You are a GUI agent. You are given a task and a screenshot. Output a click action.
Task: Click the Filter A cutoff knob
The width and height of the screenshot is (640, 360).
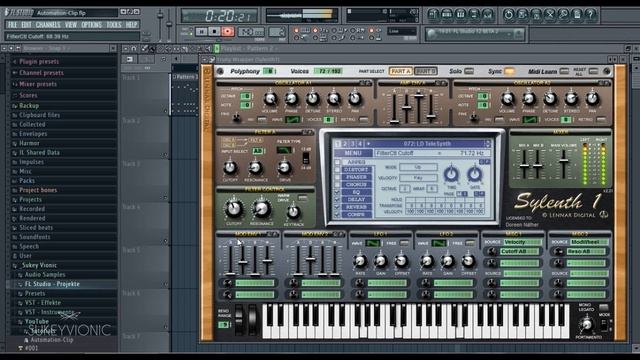[230, 167]
